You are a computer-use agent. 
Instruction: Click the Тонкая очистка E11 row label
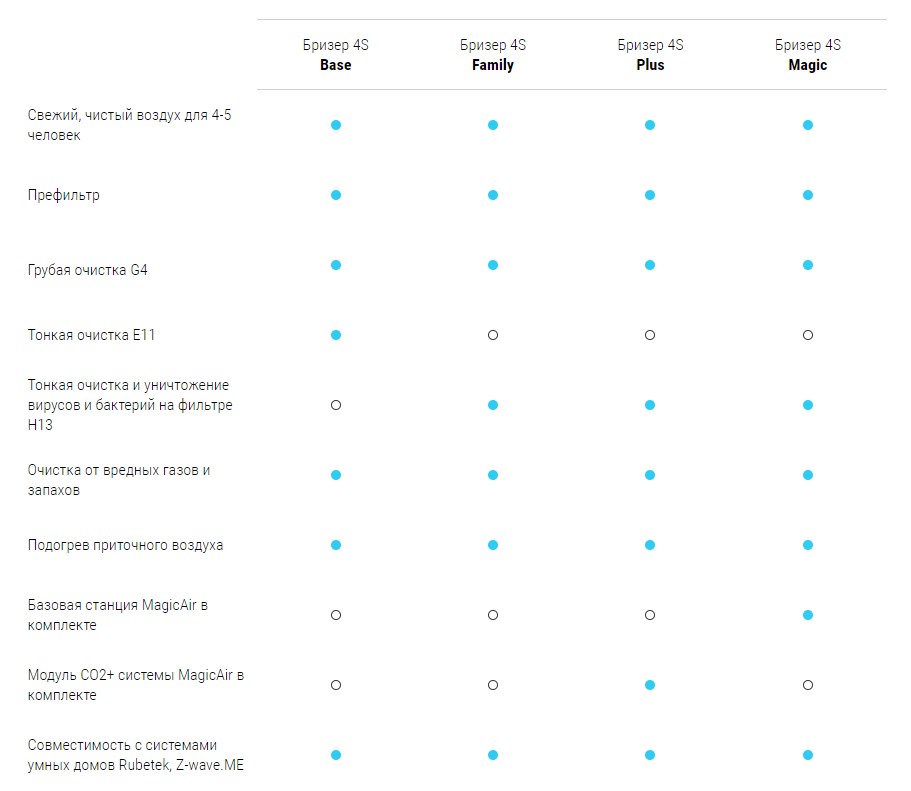click(91, 335)
